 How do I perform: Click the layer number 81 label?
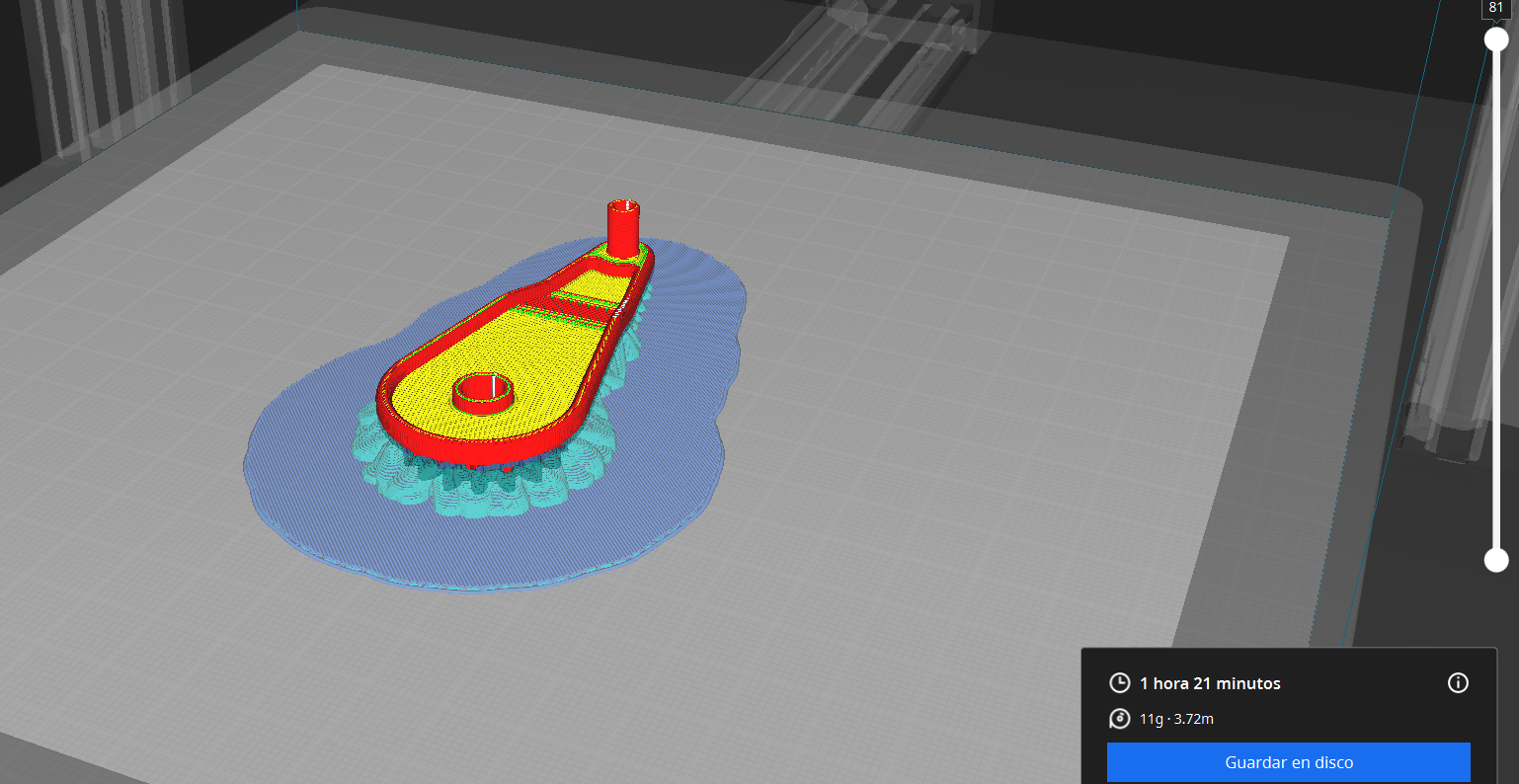point(1496,8)
